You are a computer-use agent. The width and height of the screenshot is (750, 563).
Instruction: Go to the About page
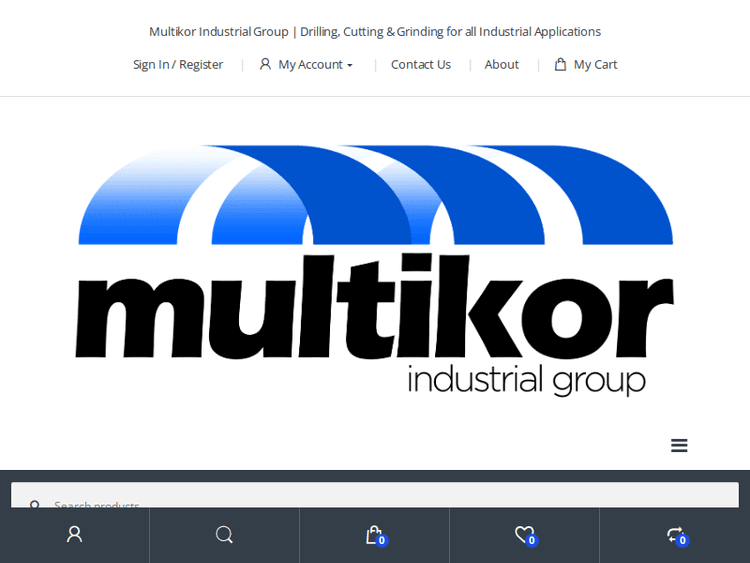pos(501,65)
